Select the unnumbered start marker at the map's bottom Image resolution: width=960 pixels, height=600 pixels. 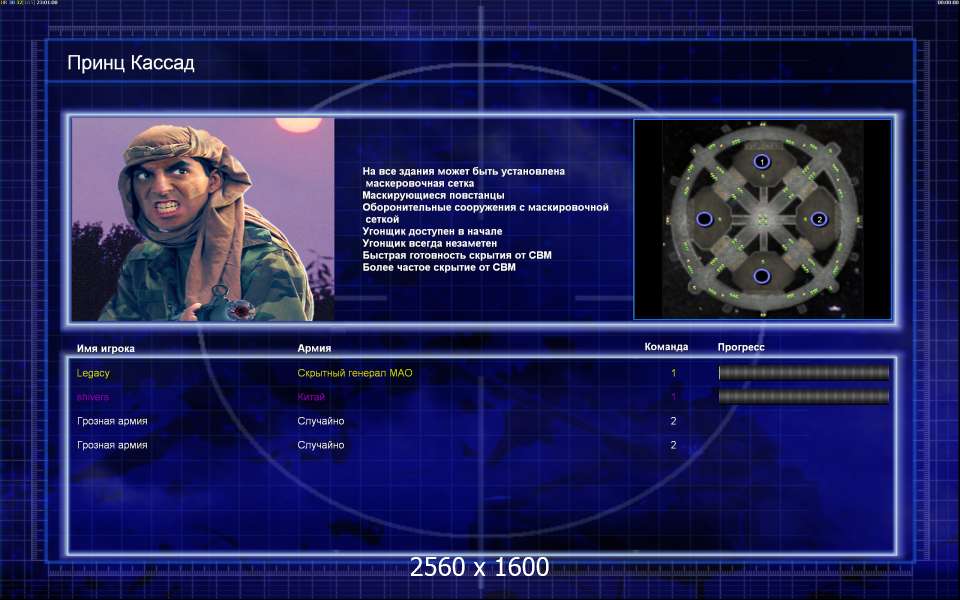761,276
